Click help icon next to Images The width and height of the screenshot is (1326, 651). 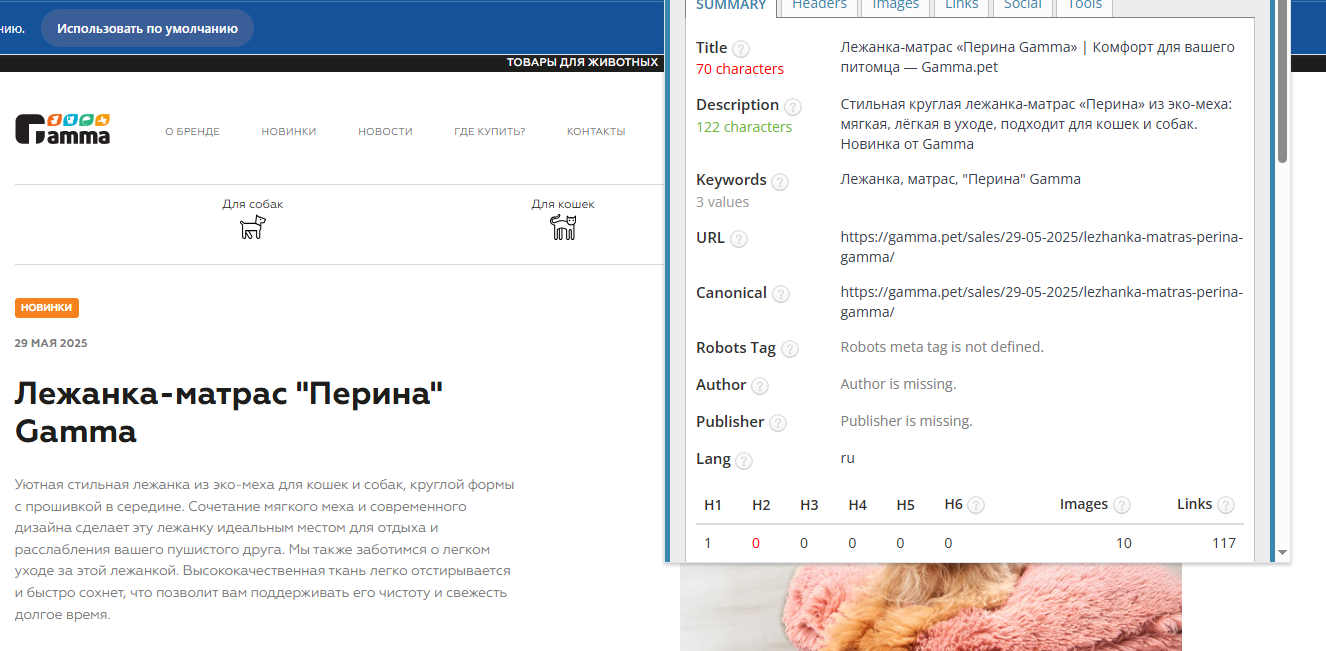1122,506
